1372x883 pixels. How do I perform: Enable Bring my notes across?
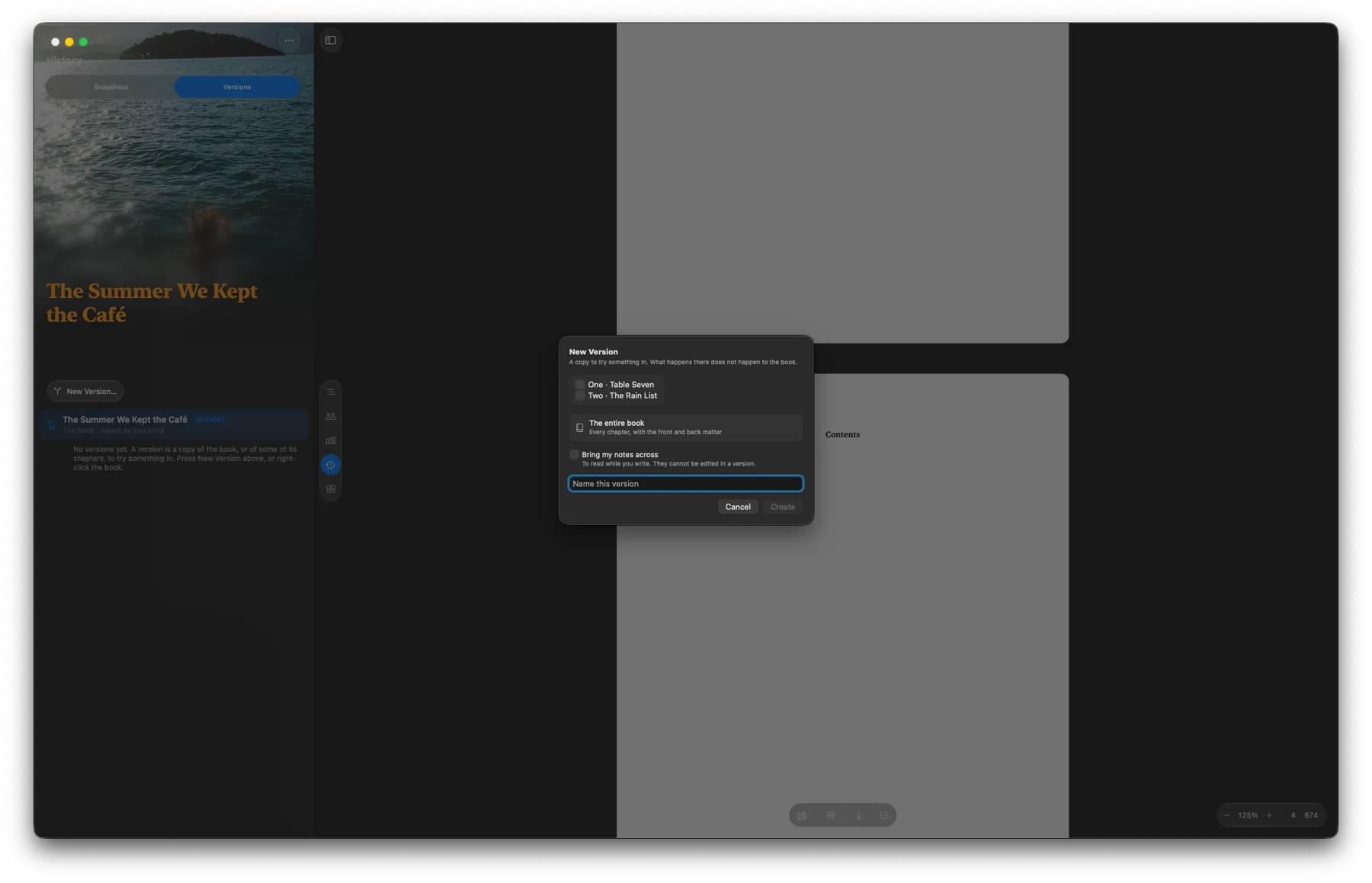[x=574, y=455]
